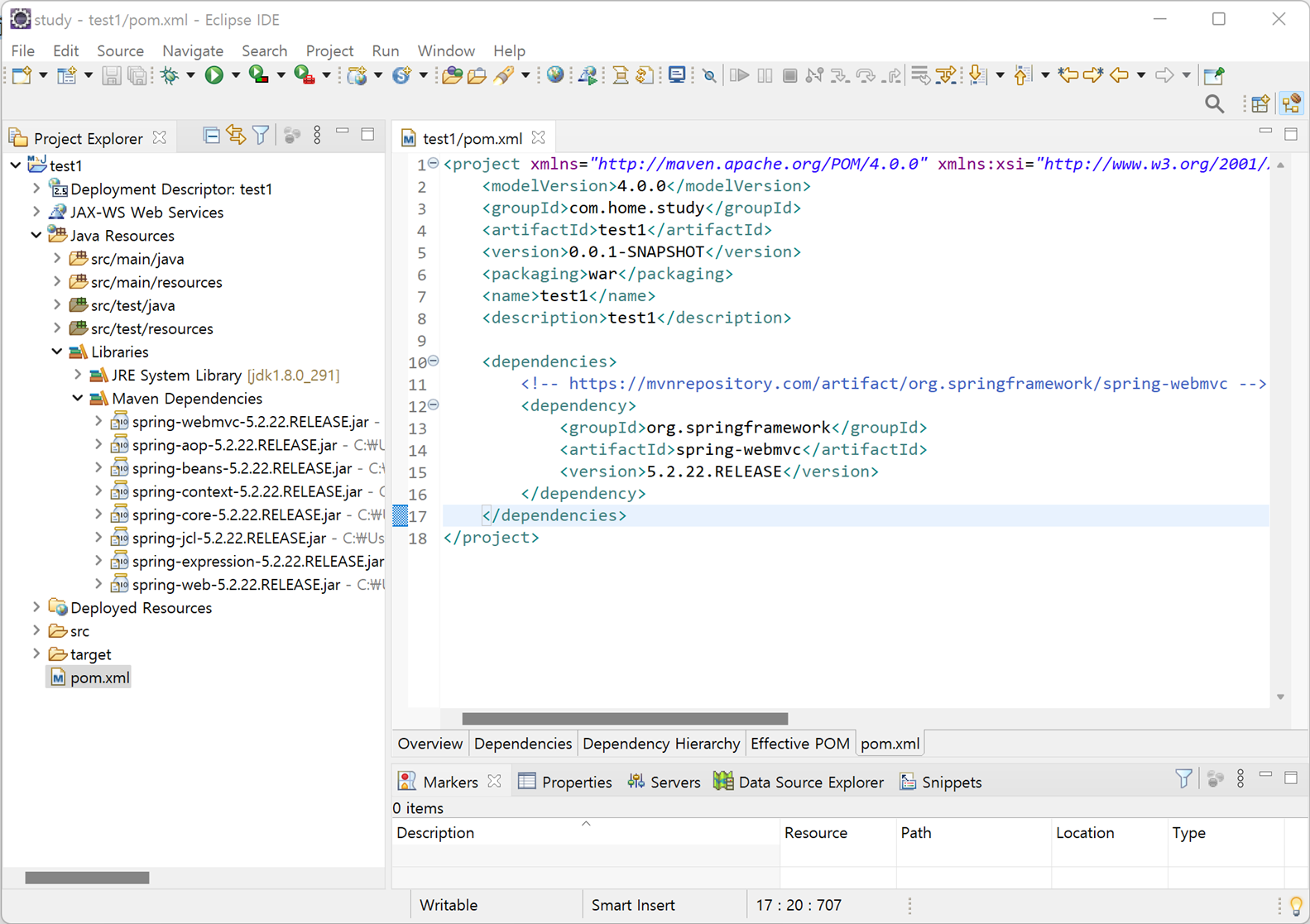Click the Debug bug icon
1310x924 pixels.
tap(170, 75)
